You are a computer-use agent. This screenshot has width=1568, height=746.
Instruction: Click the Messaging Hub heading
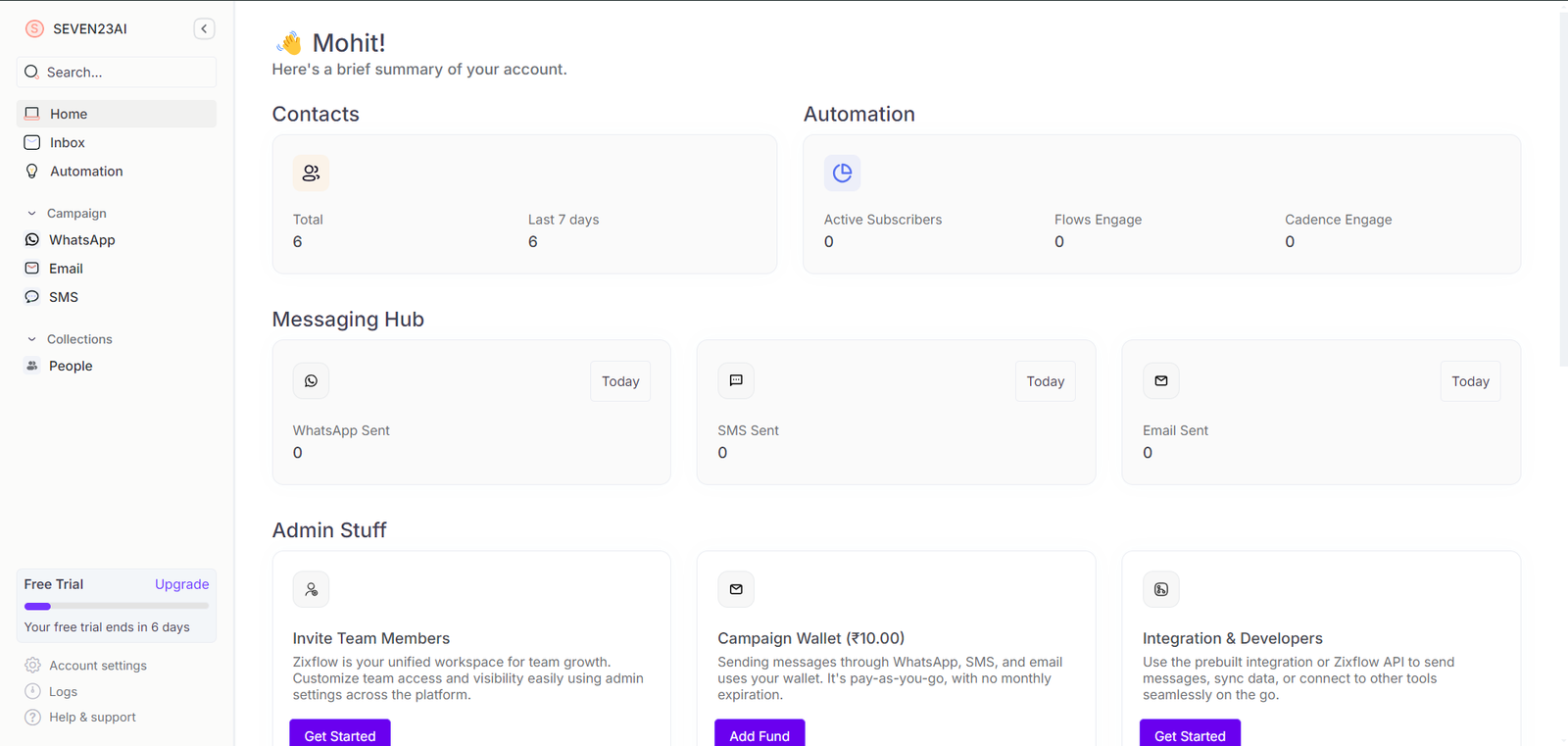(x=348, y=320)
